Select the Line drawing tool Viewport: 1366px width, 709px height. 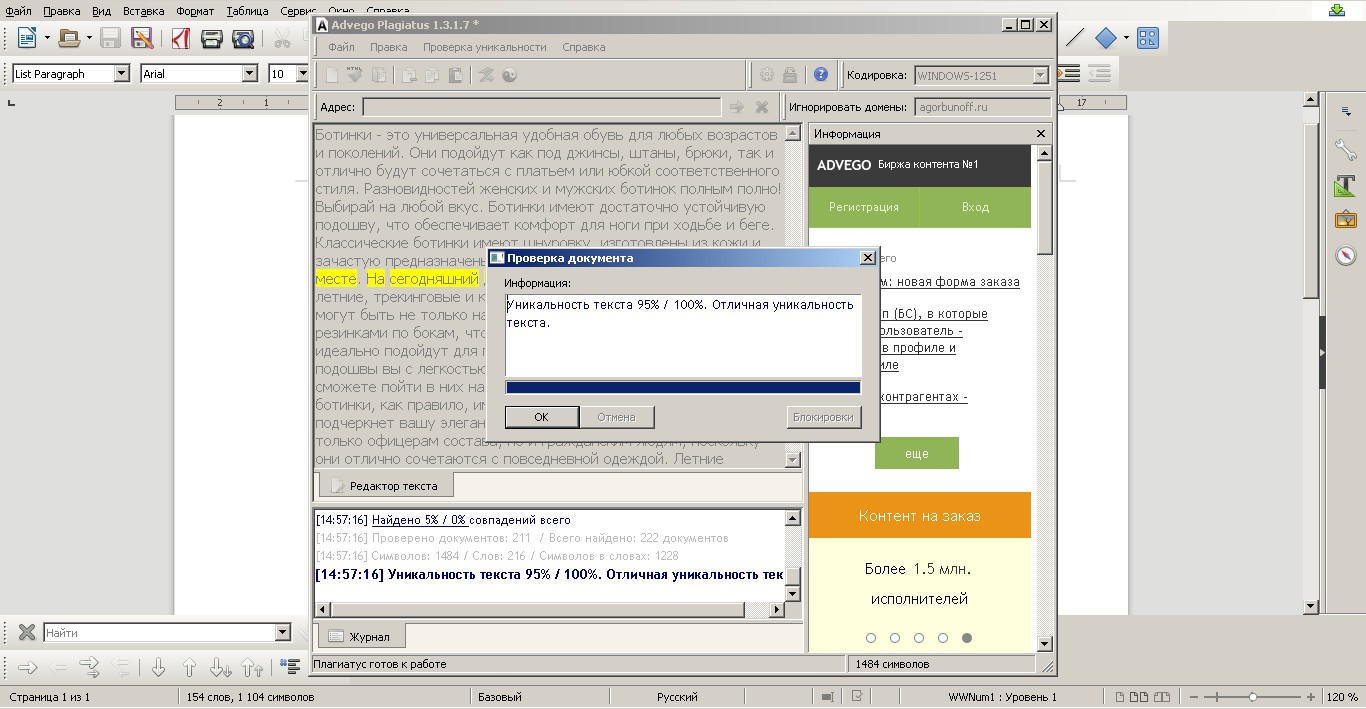tap(1075, 38)
